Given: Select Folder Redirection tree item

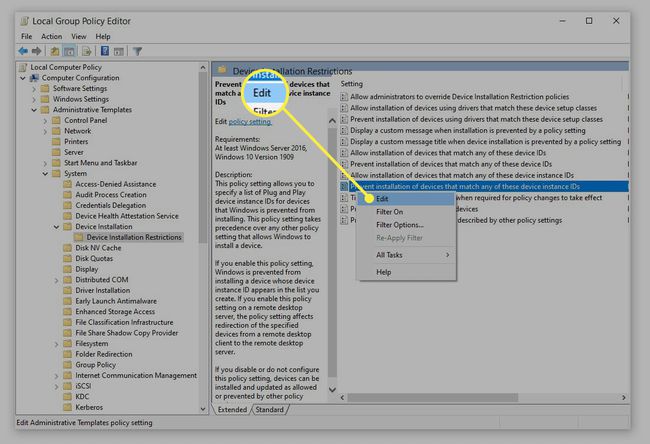Looking at the screenshot, I should pos(104,354).
